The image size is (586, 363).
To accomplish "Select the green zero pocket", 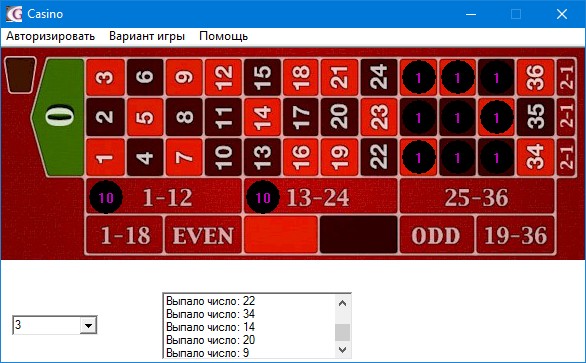I will pyautogui.click(x=58, y=117).
